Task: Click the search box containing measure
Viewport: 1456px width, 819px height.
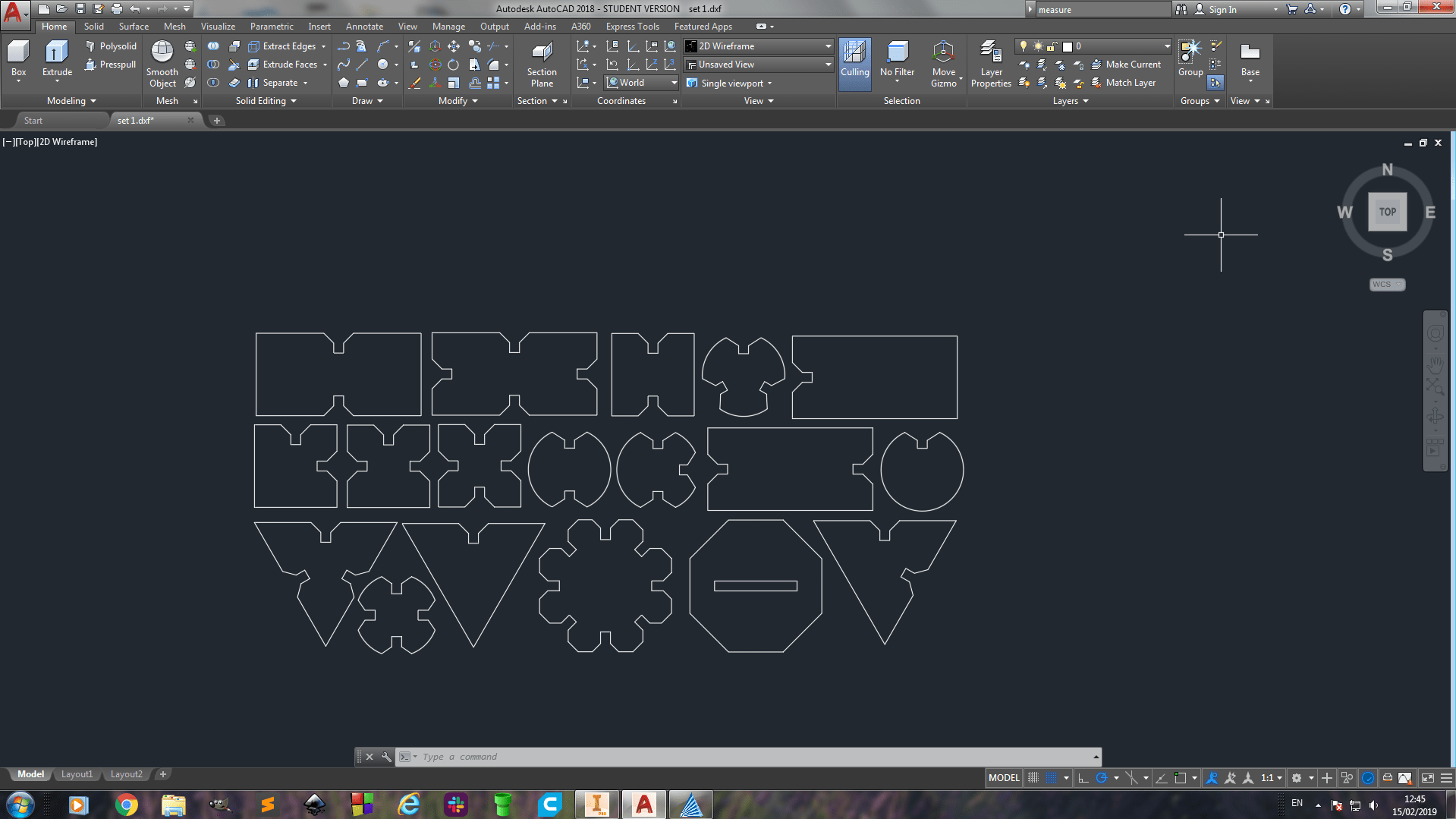Action: (1102, 10)
